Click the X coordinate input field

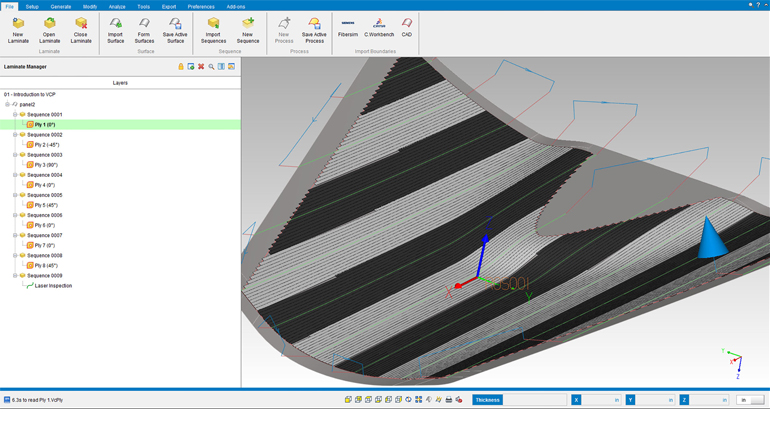pos(600,400)
